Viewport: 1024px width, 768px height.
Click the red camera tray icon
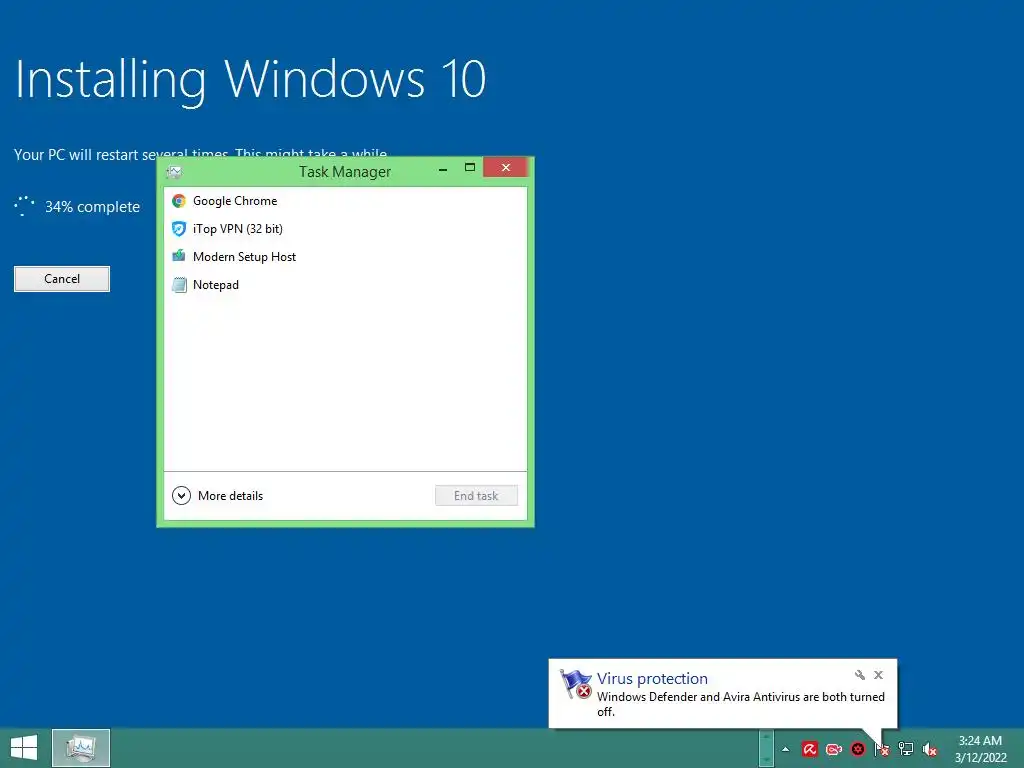pyautogui.click(x=834, y=749)
